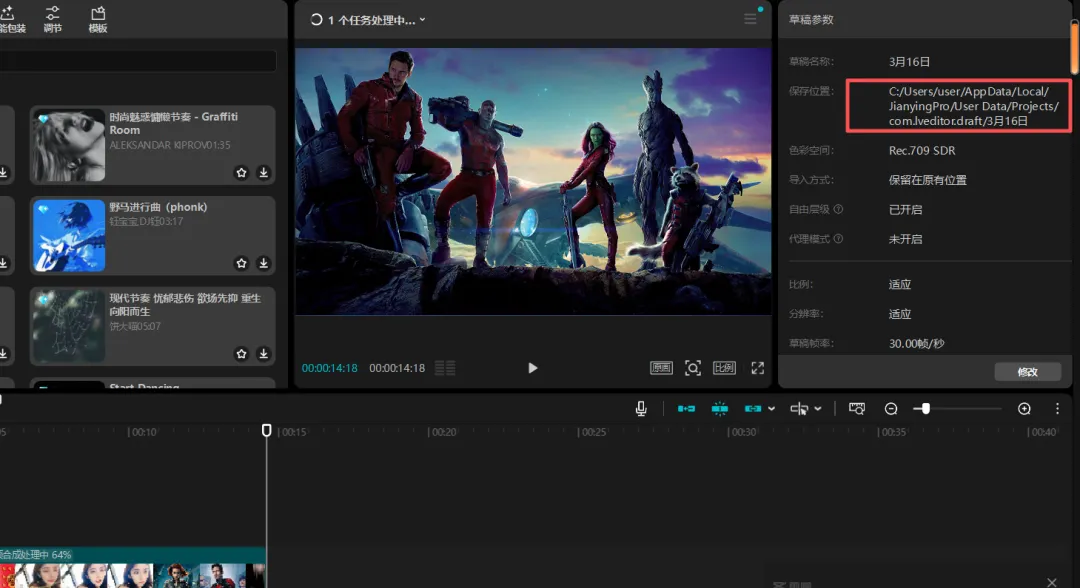Click the 草稿参数 panel title
Viewport: 1080px width, 588px height.
[811, 20]
